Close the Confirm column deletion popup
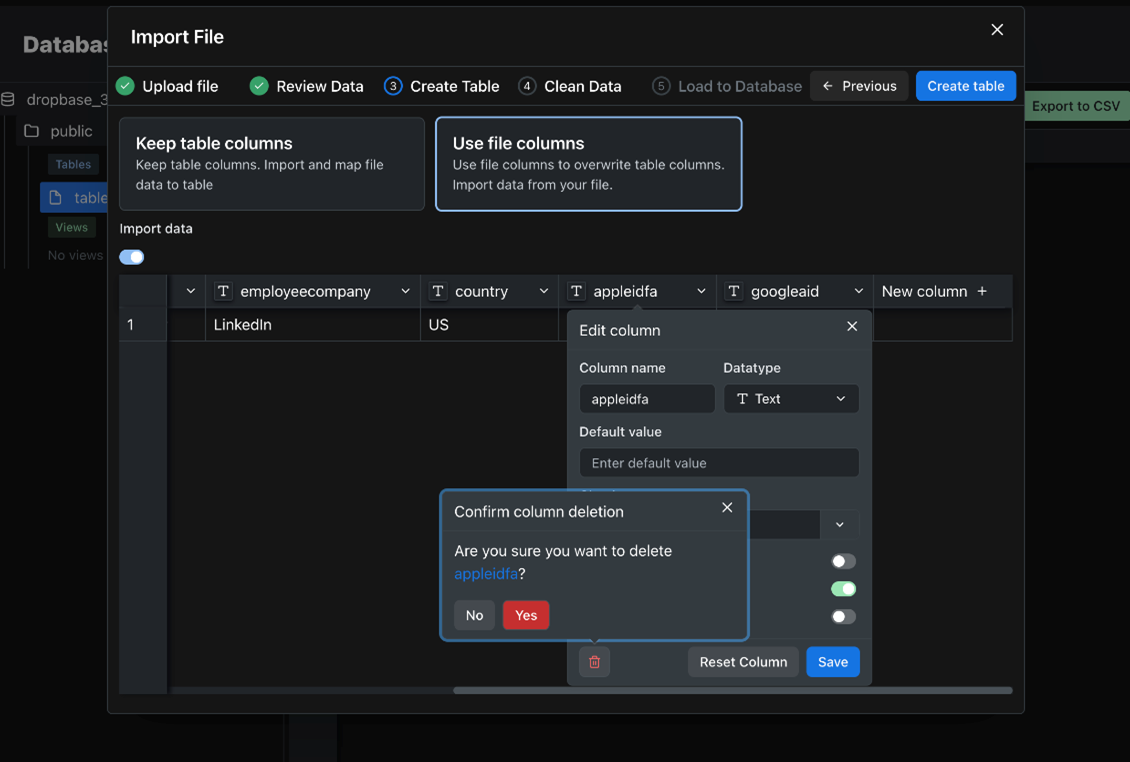 [x=727, y=508]
